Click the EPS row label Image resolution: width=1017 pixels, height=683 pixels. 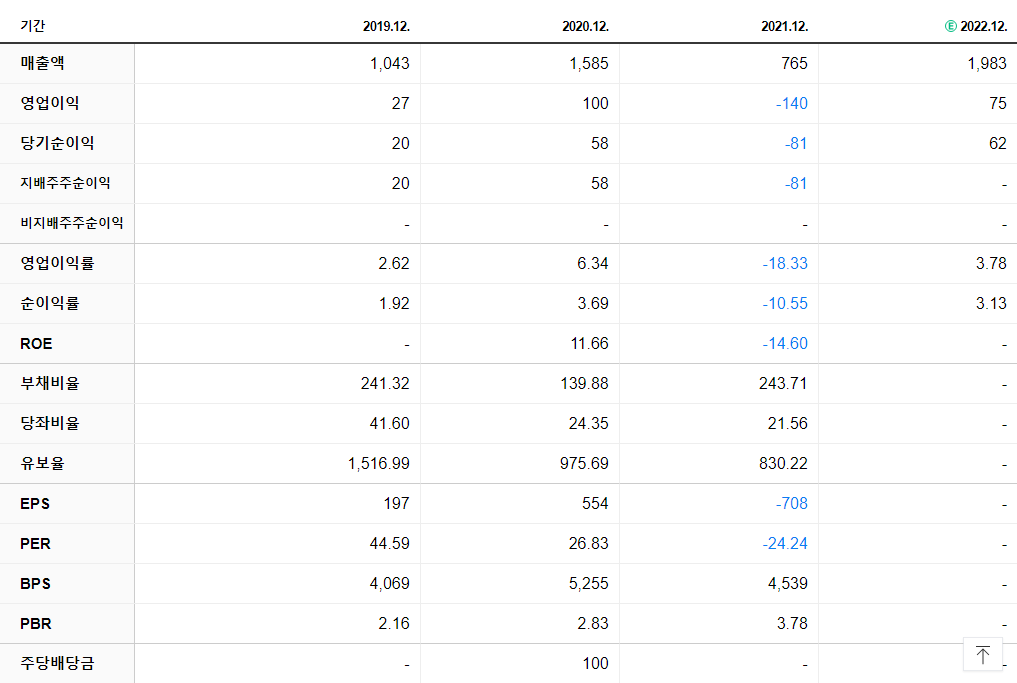[x=35, y=504]
